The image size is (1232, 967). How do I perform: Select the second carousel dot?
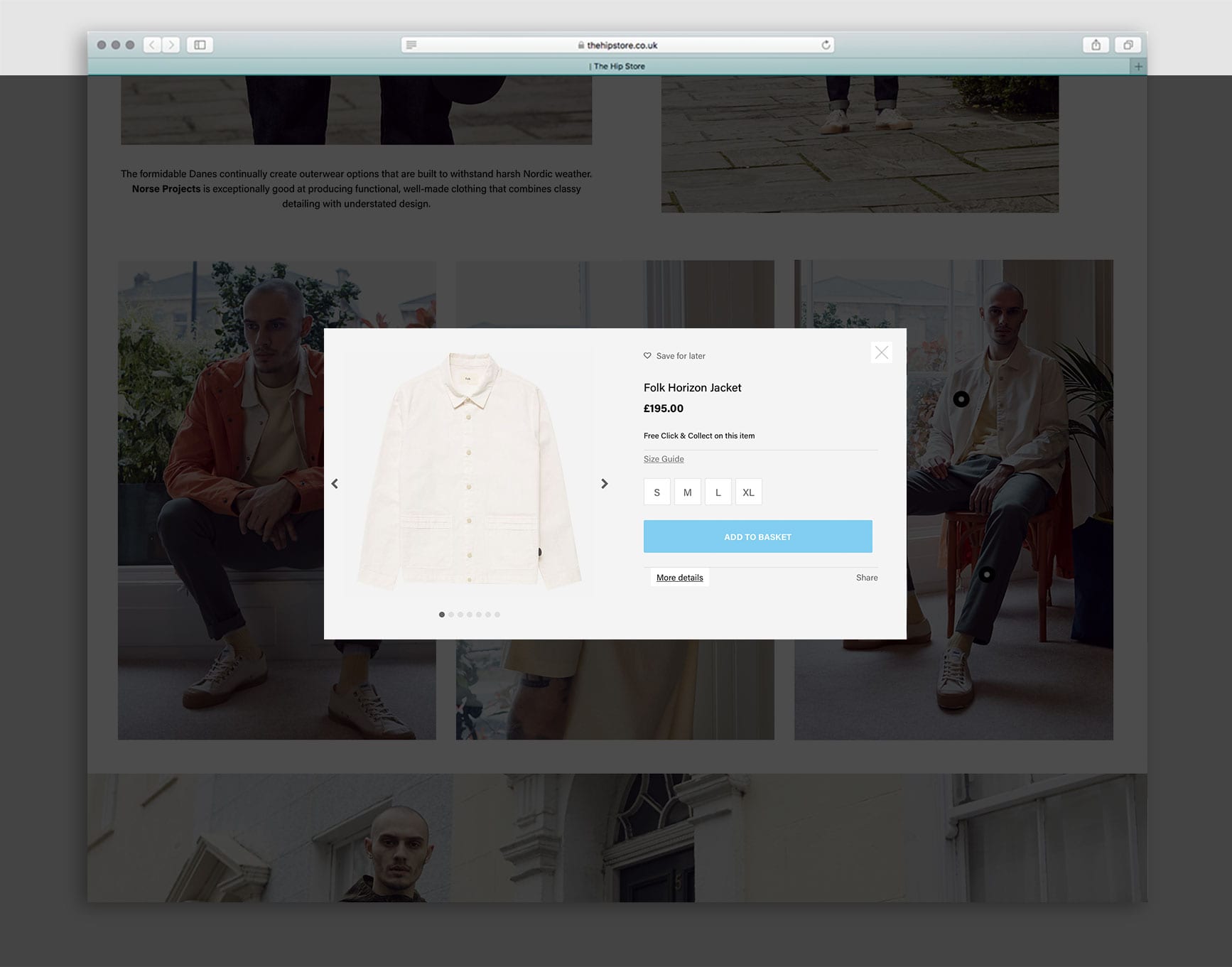[451, 615]
